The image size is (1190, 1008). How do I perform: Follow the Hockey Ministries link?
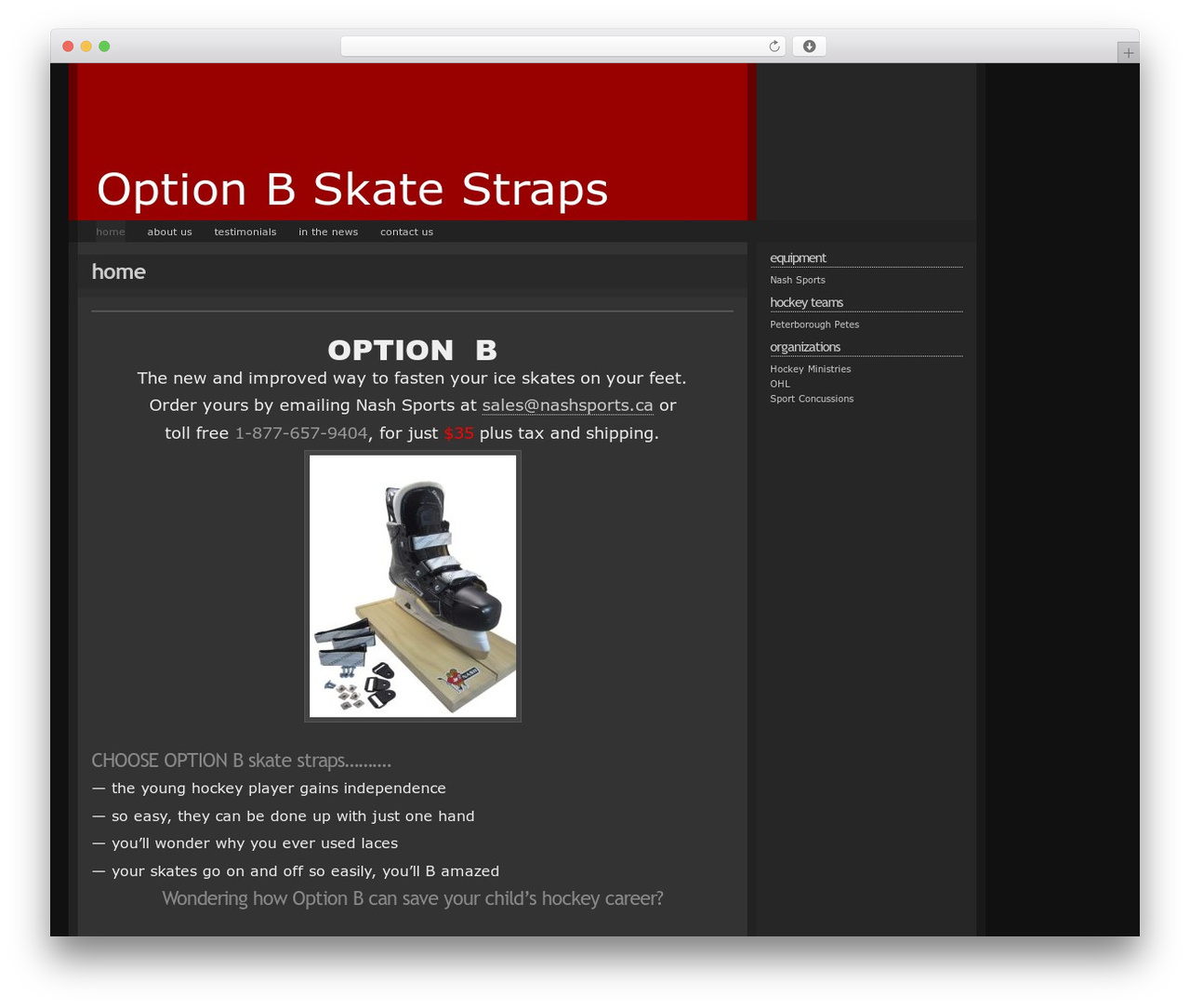point(811,369)
